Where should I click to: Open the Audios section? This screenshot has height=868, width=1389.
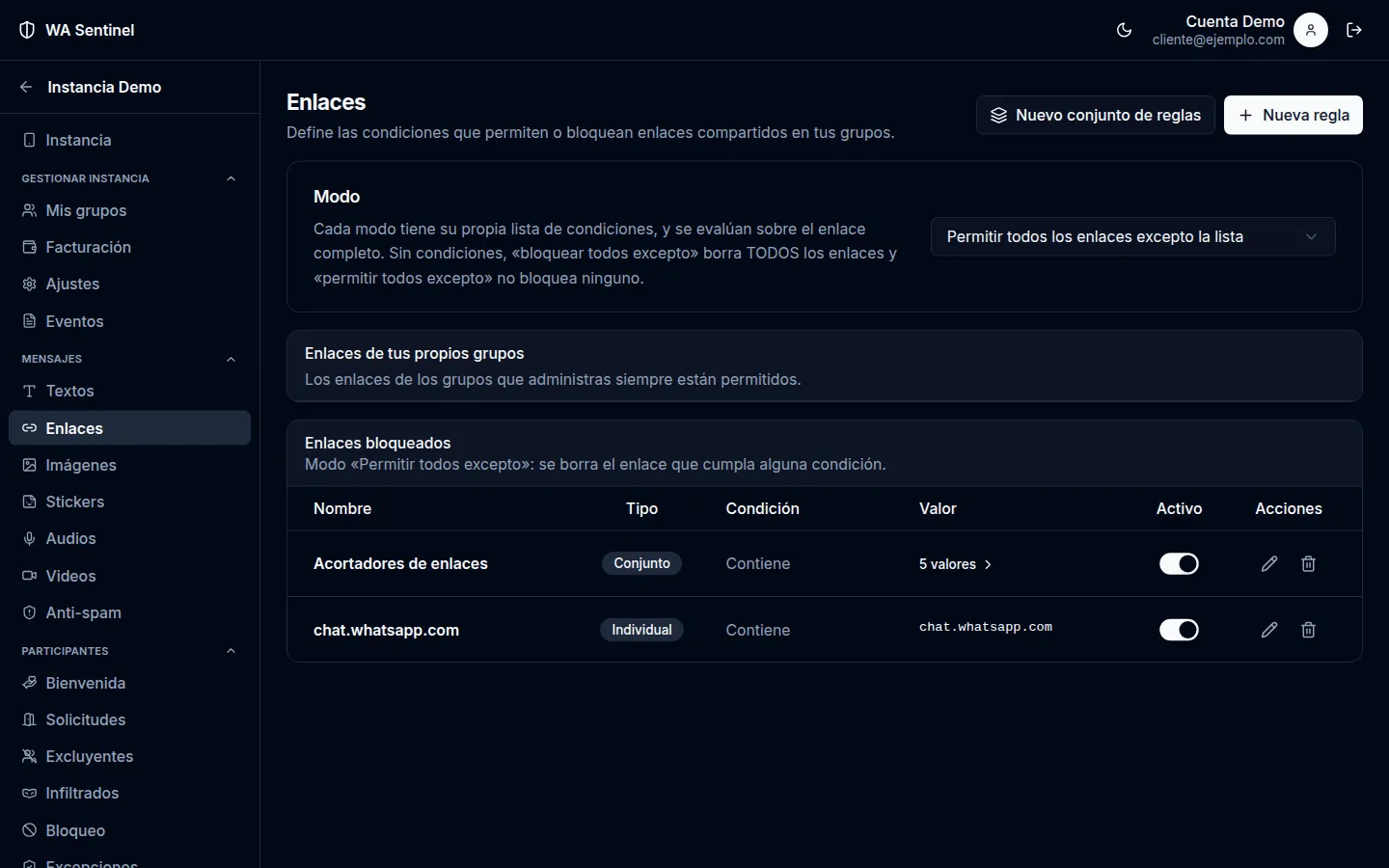click(x=129, y=538)
